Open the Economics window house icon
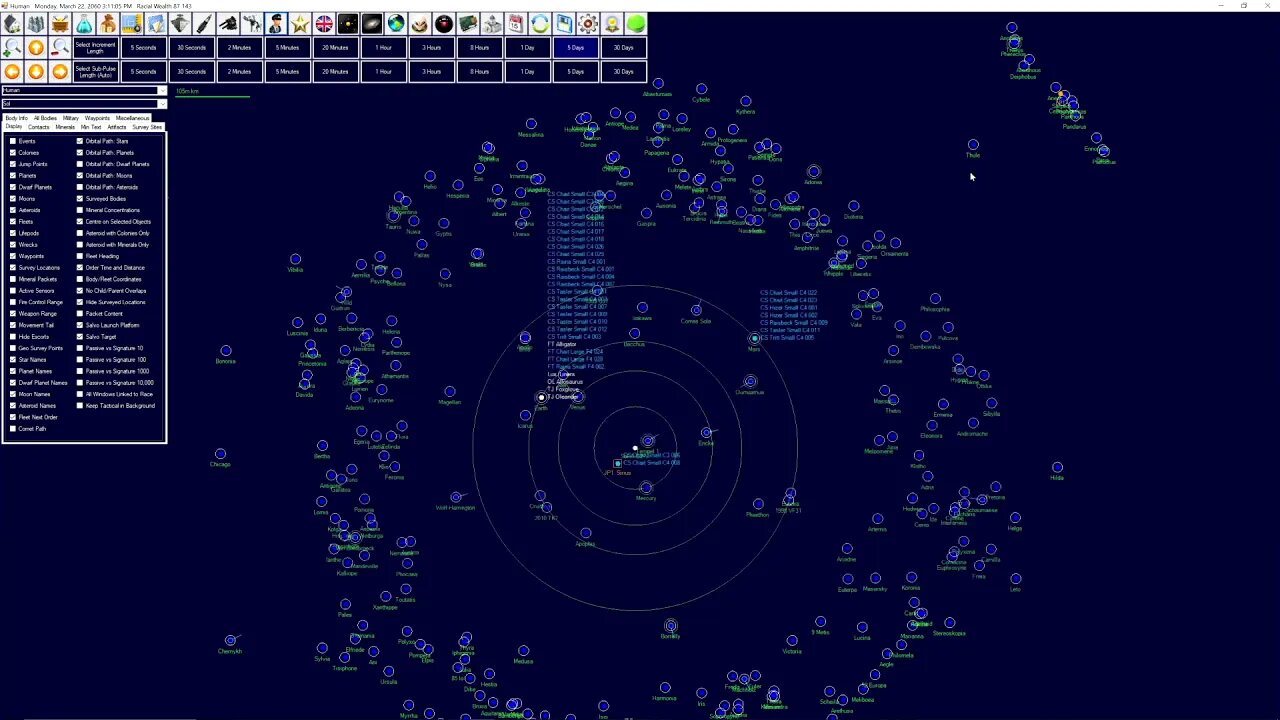 coord(12,23)
